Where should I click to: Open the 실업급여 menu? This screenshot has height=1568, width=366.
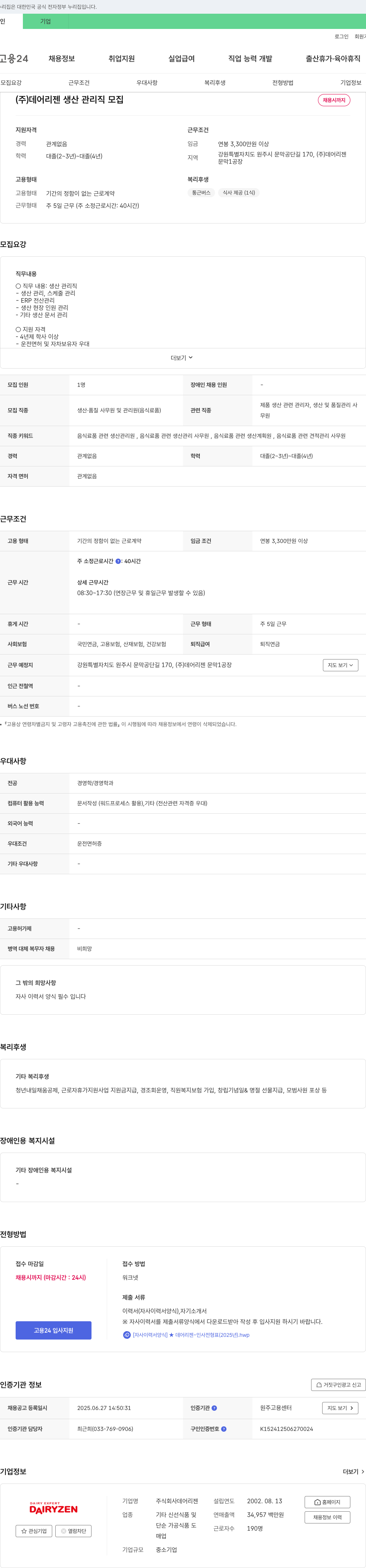point(181,58)
